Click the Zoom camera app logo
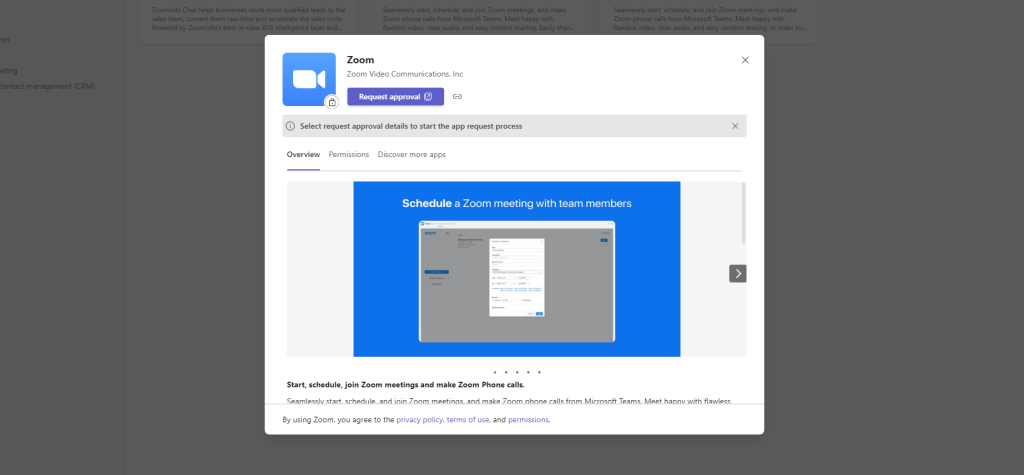Image resolution: width=1024 pixels, height=475 pixels. (x=308, y=78)
